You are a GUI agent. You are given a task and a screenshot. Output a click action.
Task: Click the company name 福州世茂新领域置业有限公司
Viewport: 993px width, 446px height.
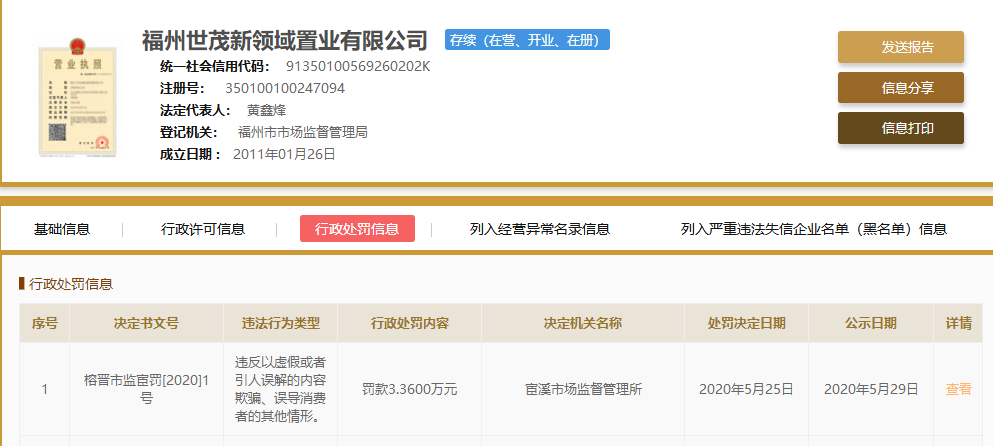(285, 40)
